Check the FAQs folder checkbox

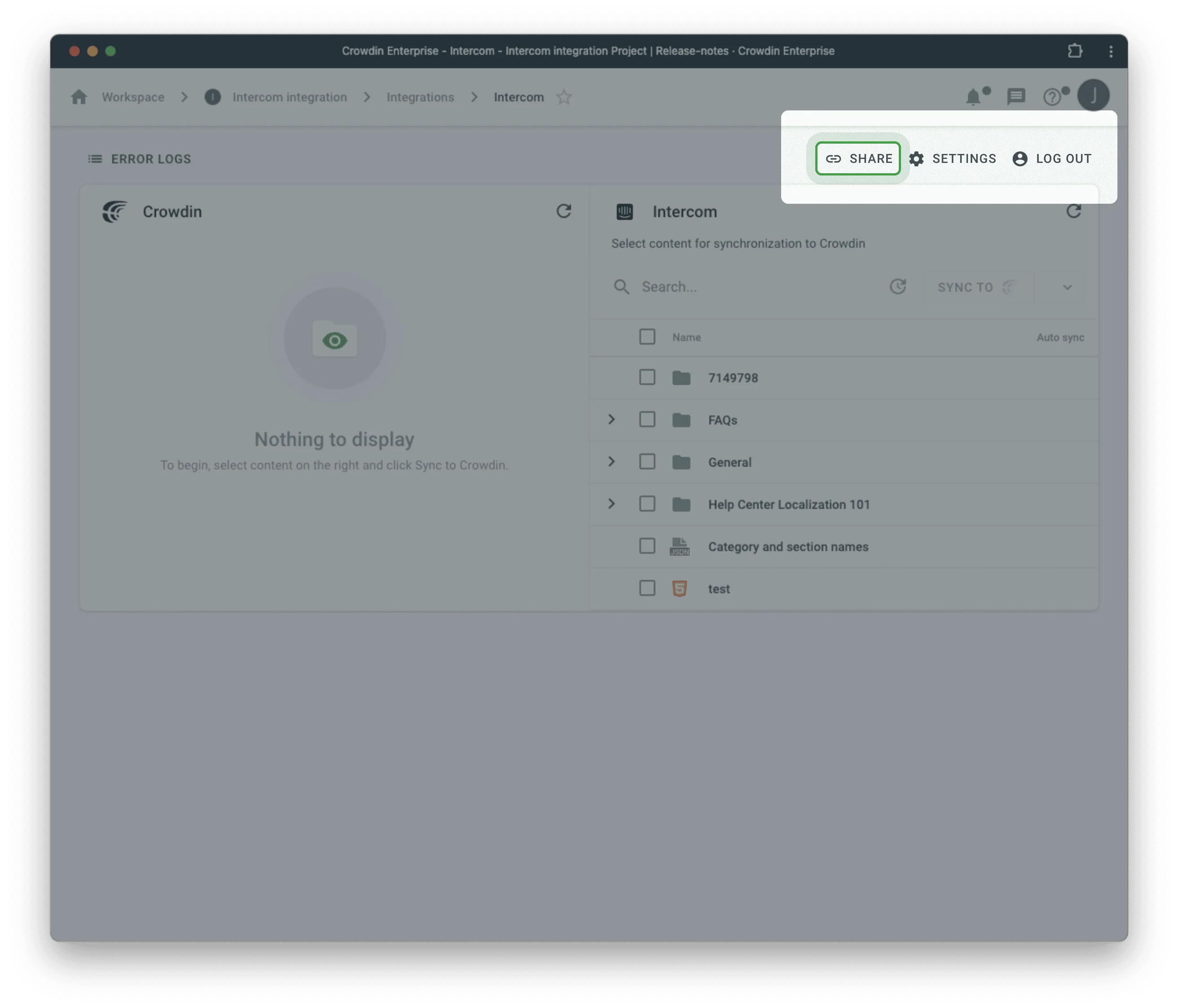646,419
